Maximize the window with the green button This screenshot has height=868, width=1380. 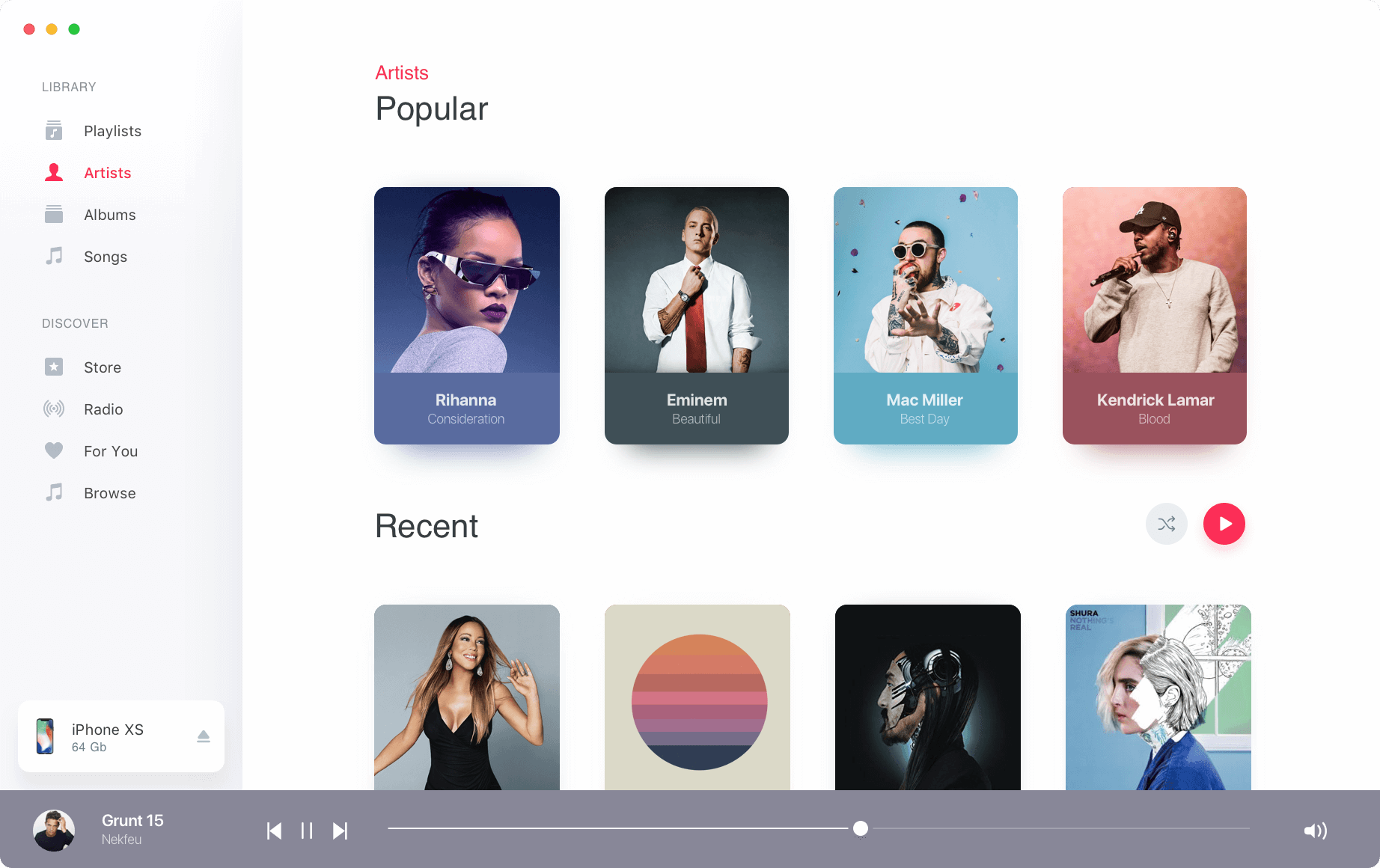point(74,29)
